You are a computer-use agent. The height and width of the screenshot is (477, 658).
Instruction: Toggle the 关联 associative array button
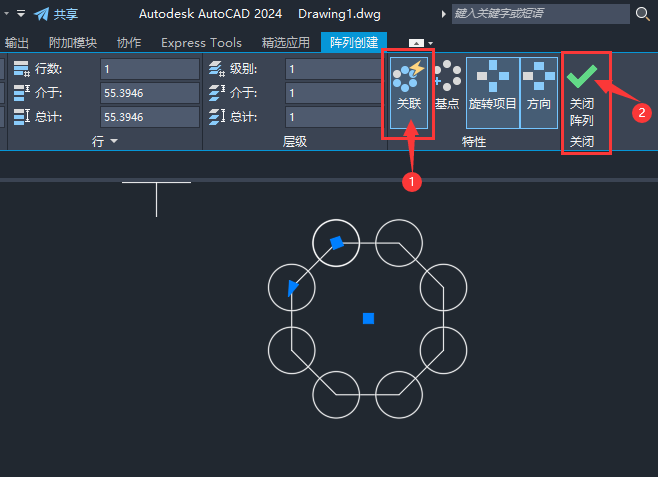[x=409, y=93]
